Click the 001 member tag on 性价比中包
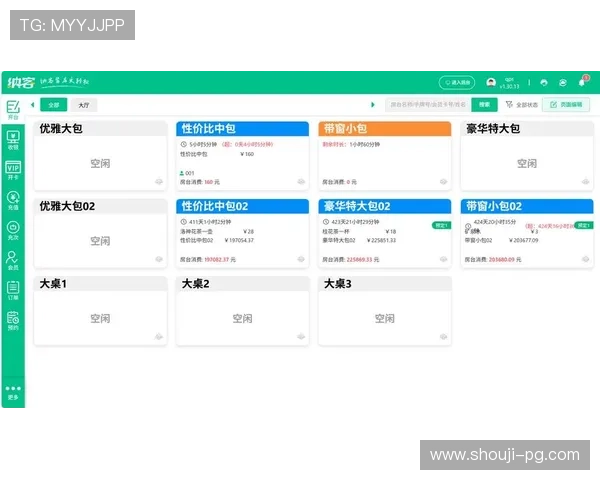 click(x=187, y=173)
